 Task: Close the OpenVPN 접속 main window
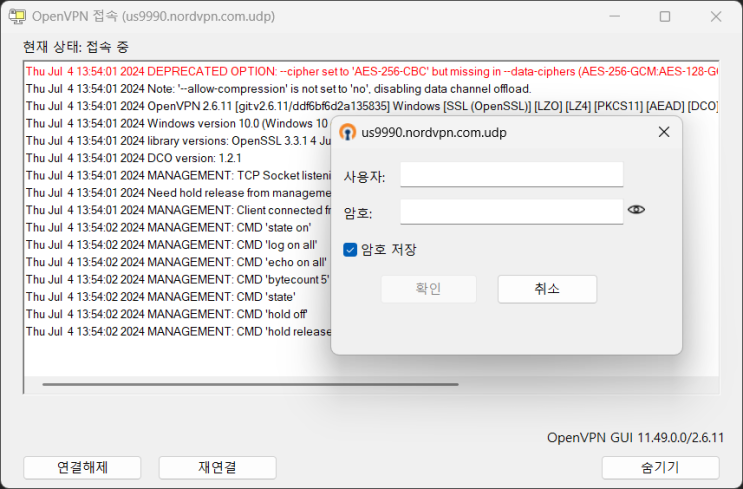[x=716, y=17]
